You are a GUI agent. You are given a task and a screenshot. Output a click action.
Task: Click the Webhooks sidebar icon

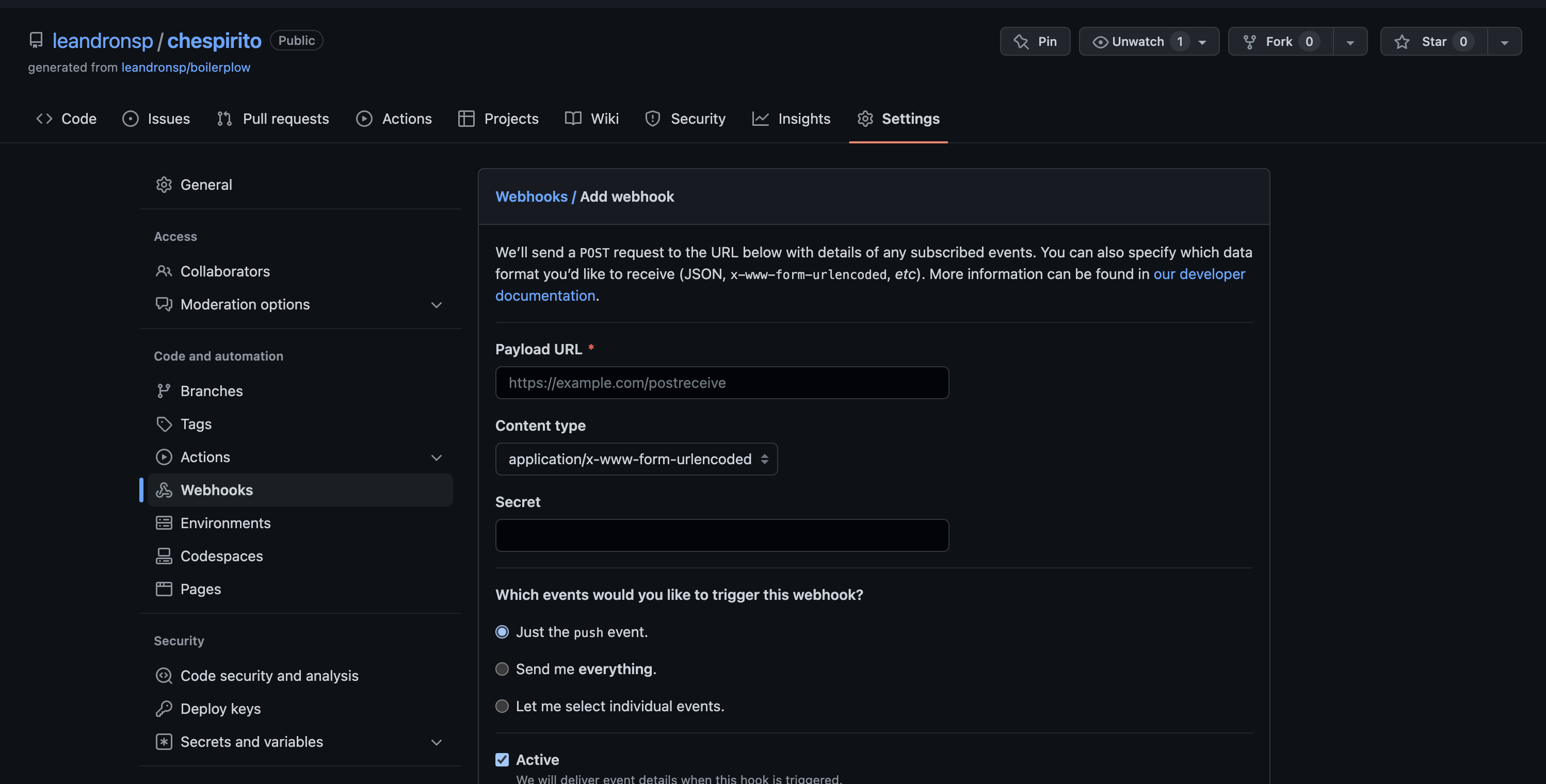pos(164,490)
